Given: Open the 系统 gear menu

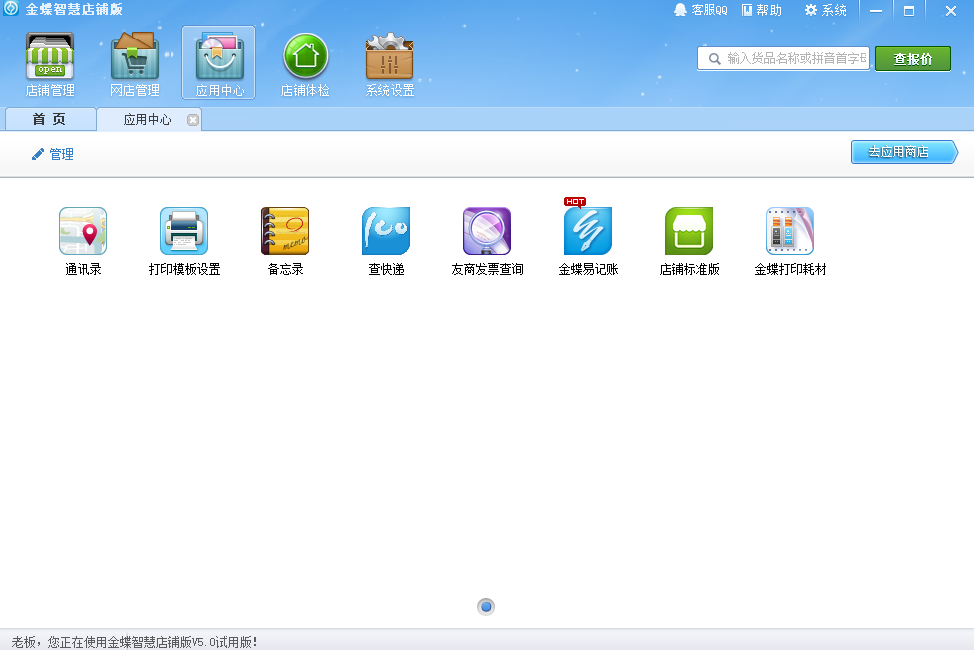Looking at the screenshot, I should tap(826, 10).
